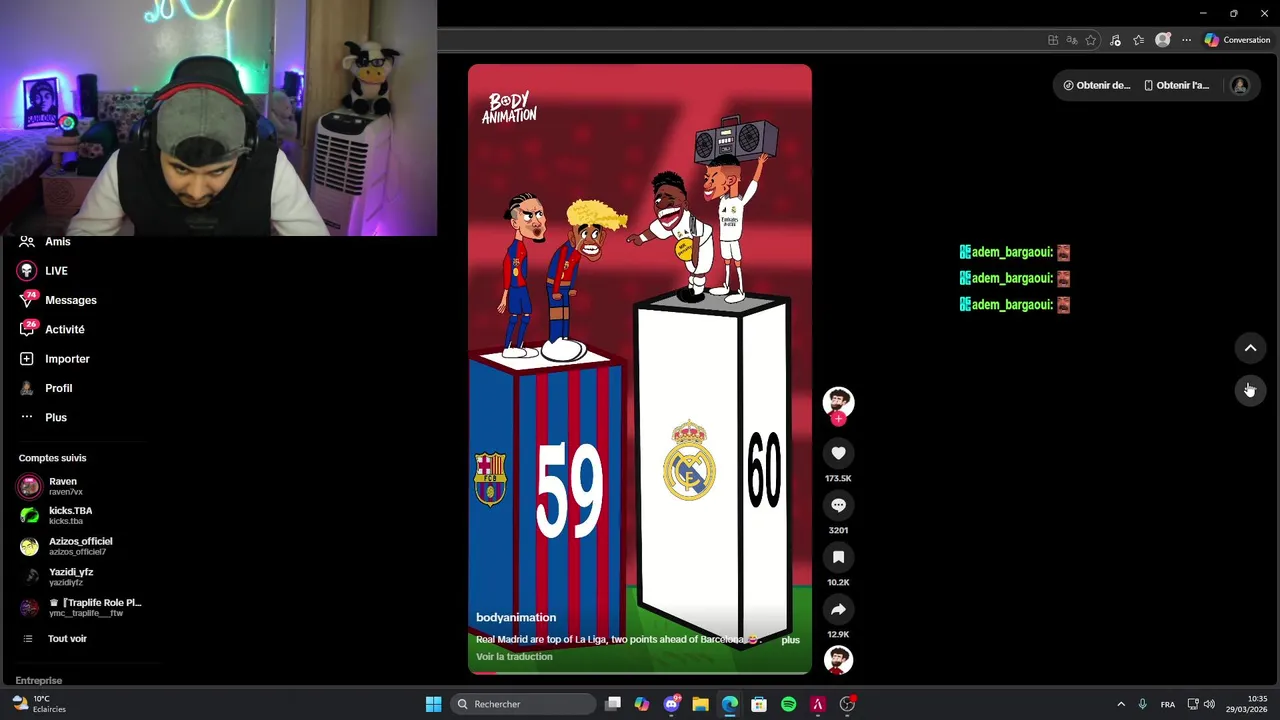Open OBS Studio from taskbar
This screenshot has width=1280, height=720.
[847, 704]
